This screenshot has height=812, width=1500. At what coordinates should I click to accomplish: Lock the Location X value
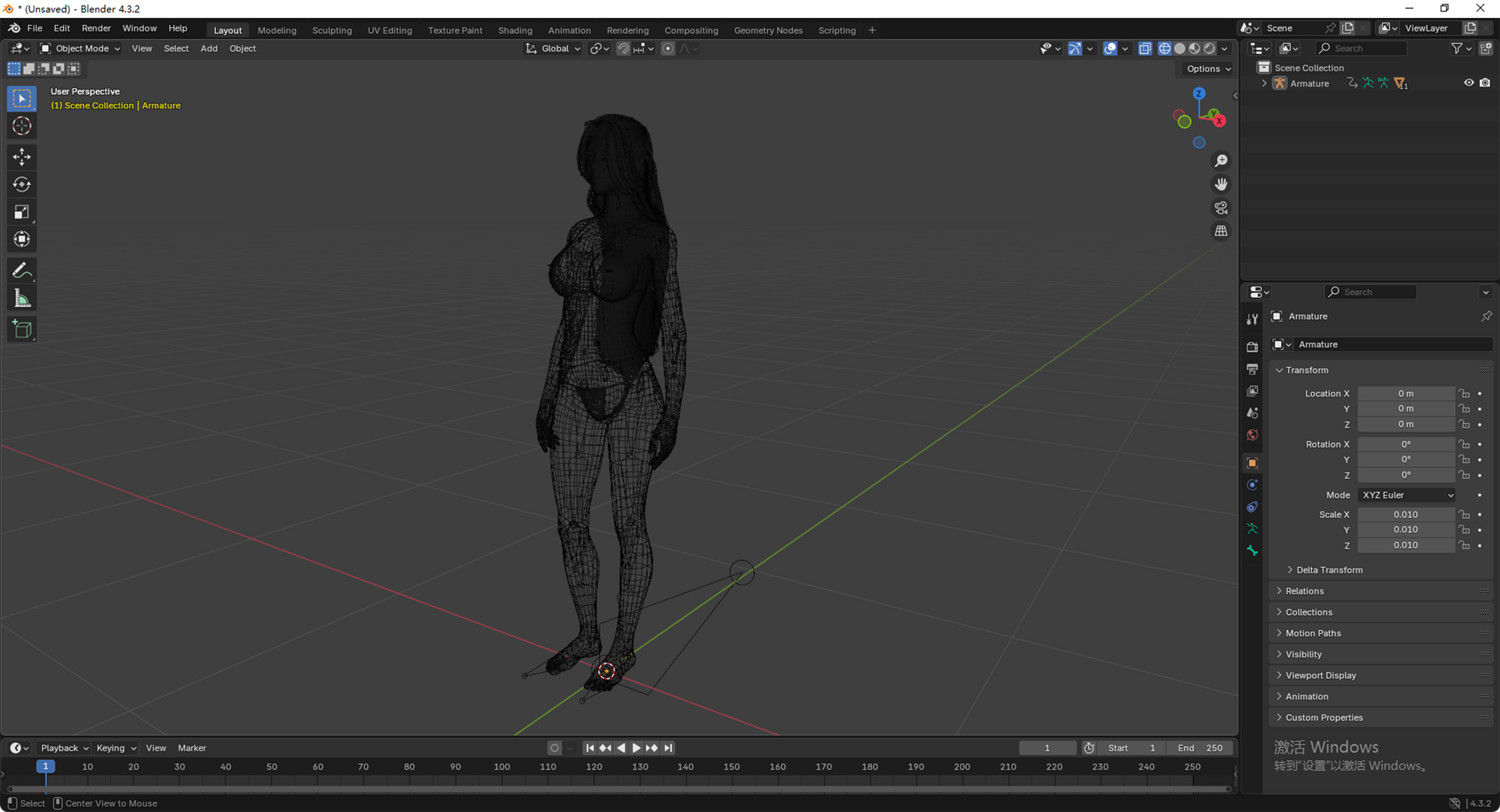pyautogui.click(x=1464, y=394)
